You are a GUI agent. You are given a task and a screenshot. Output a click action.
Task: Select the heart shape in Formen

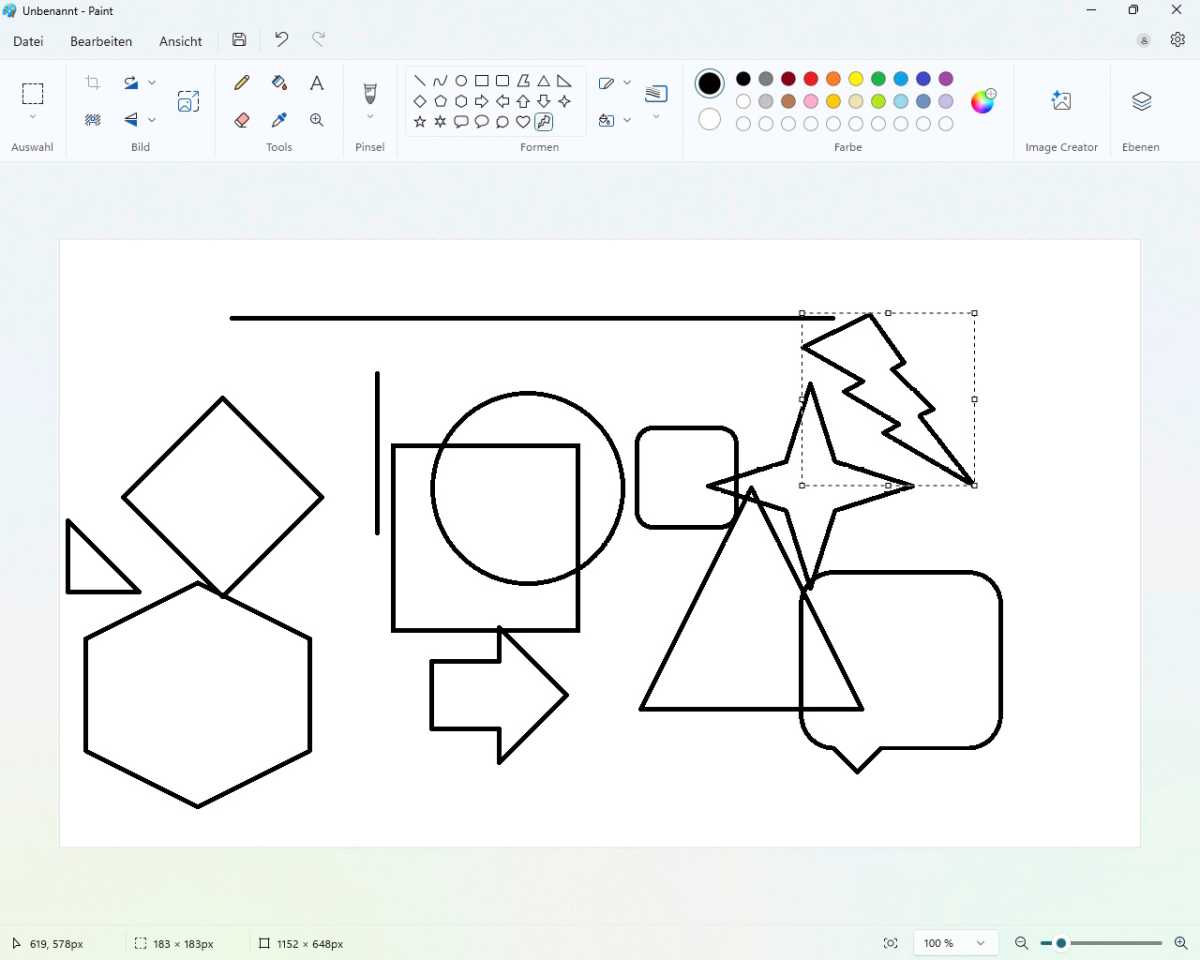[x=523, y=122]
